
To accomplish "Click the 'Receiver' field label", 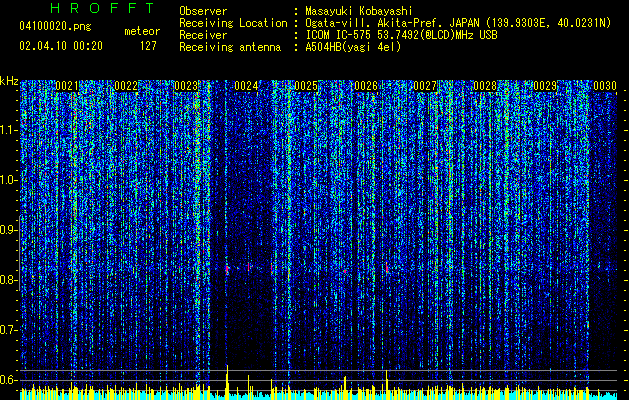I will click(x=203, y=35).
